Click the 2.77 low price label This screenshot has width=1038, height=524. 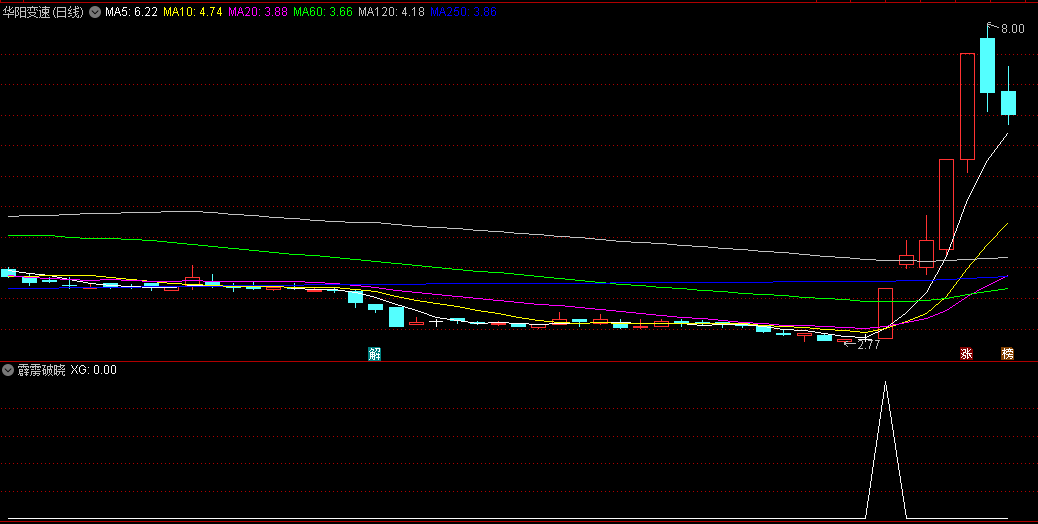[x=868, y=345]
